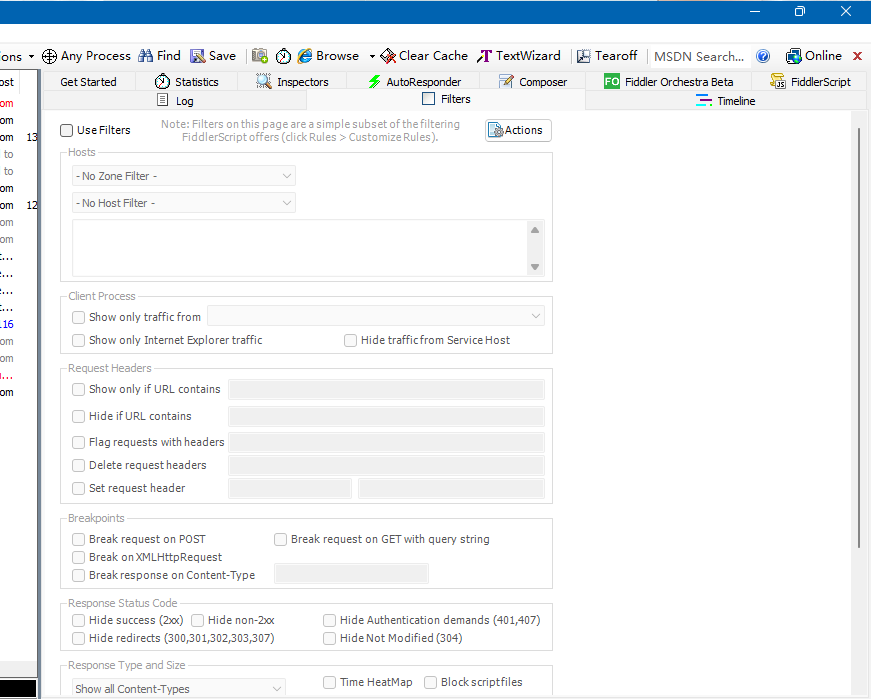Click the FiddlerScript JS icon
The image size is (871, 699).
click(778, 82)
